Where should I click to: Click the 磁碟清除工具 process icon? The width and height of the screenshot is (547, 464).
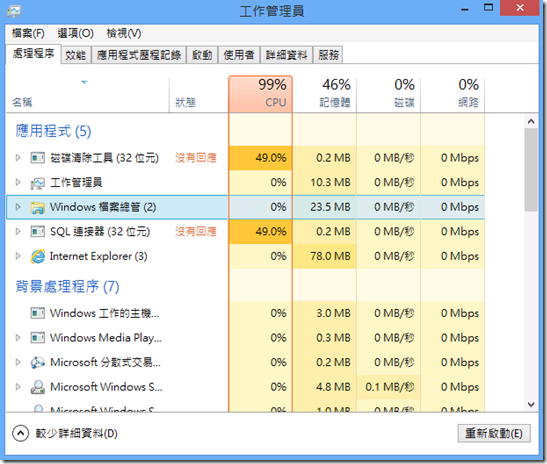37,158
